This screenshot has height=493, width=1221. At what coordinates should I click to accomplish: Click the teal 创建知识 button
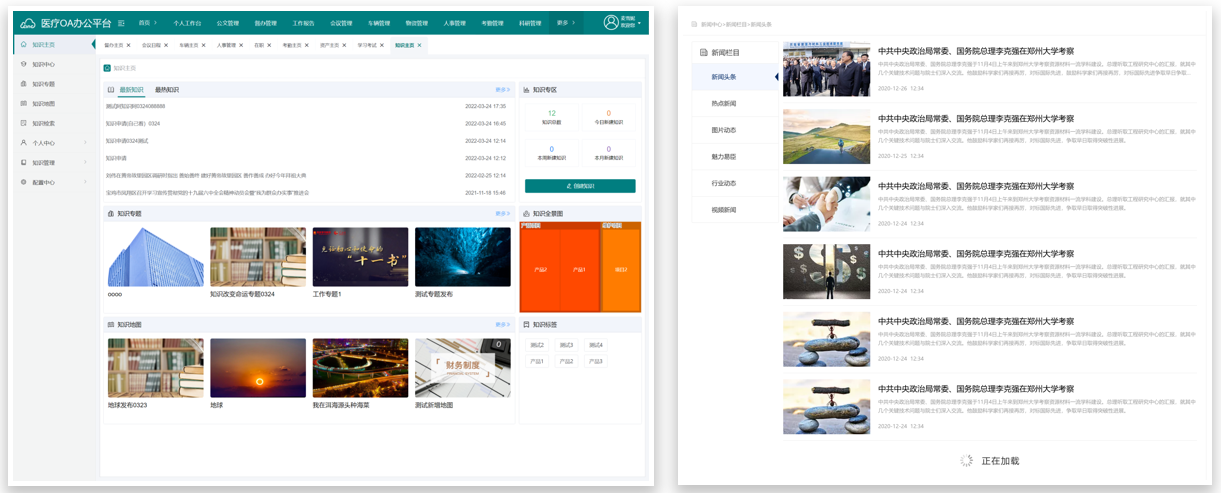pos(580,186)
